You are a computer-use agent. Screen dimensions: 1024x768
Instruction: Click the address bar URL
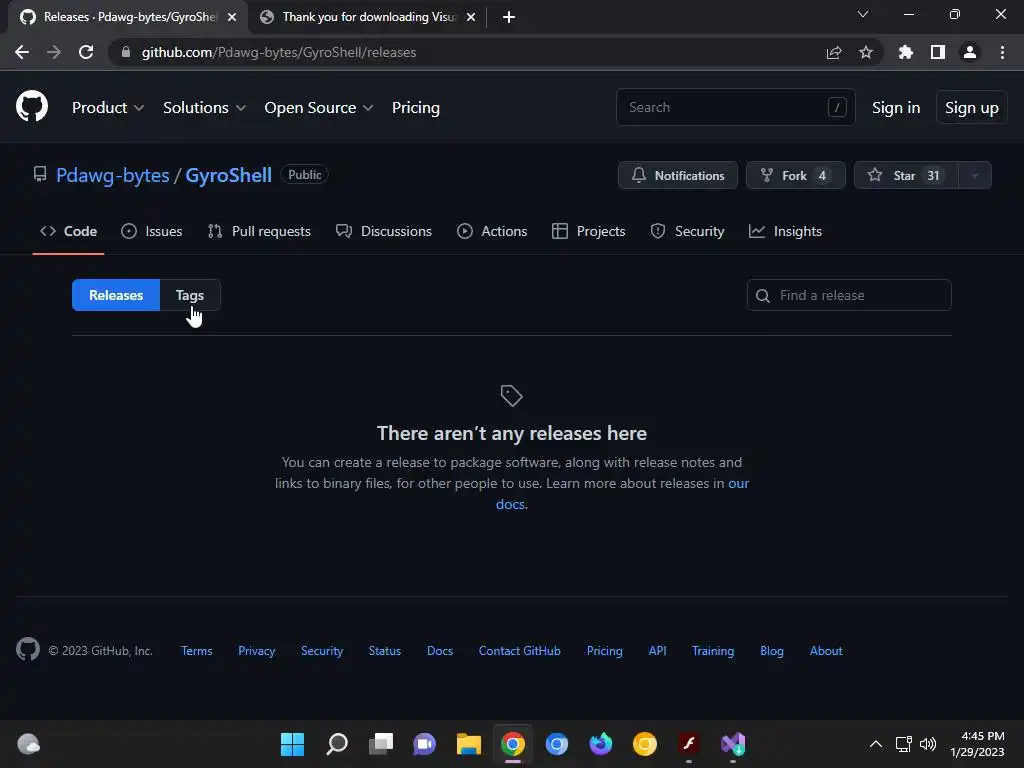pyautogui.click(x=279, y=52)
